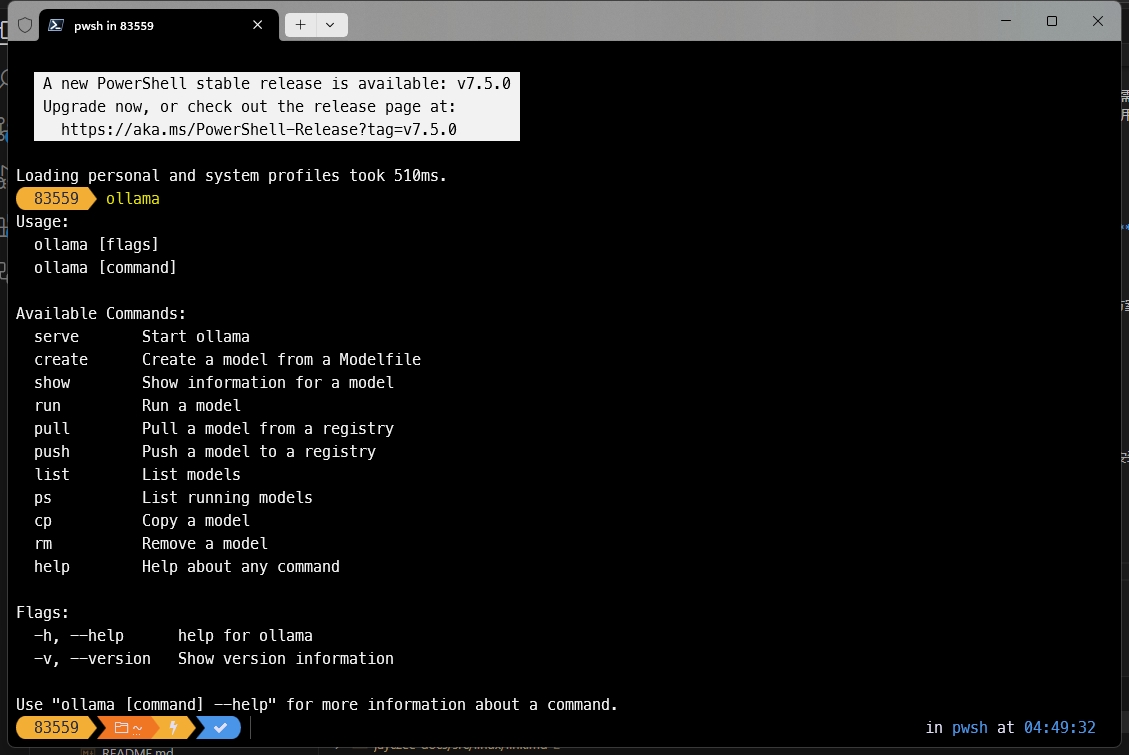Viewport: 1129px width, 755px height.
Task: Click the 'List models' description
Action: [x=191, y=475]
